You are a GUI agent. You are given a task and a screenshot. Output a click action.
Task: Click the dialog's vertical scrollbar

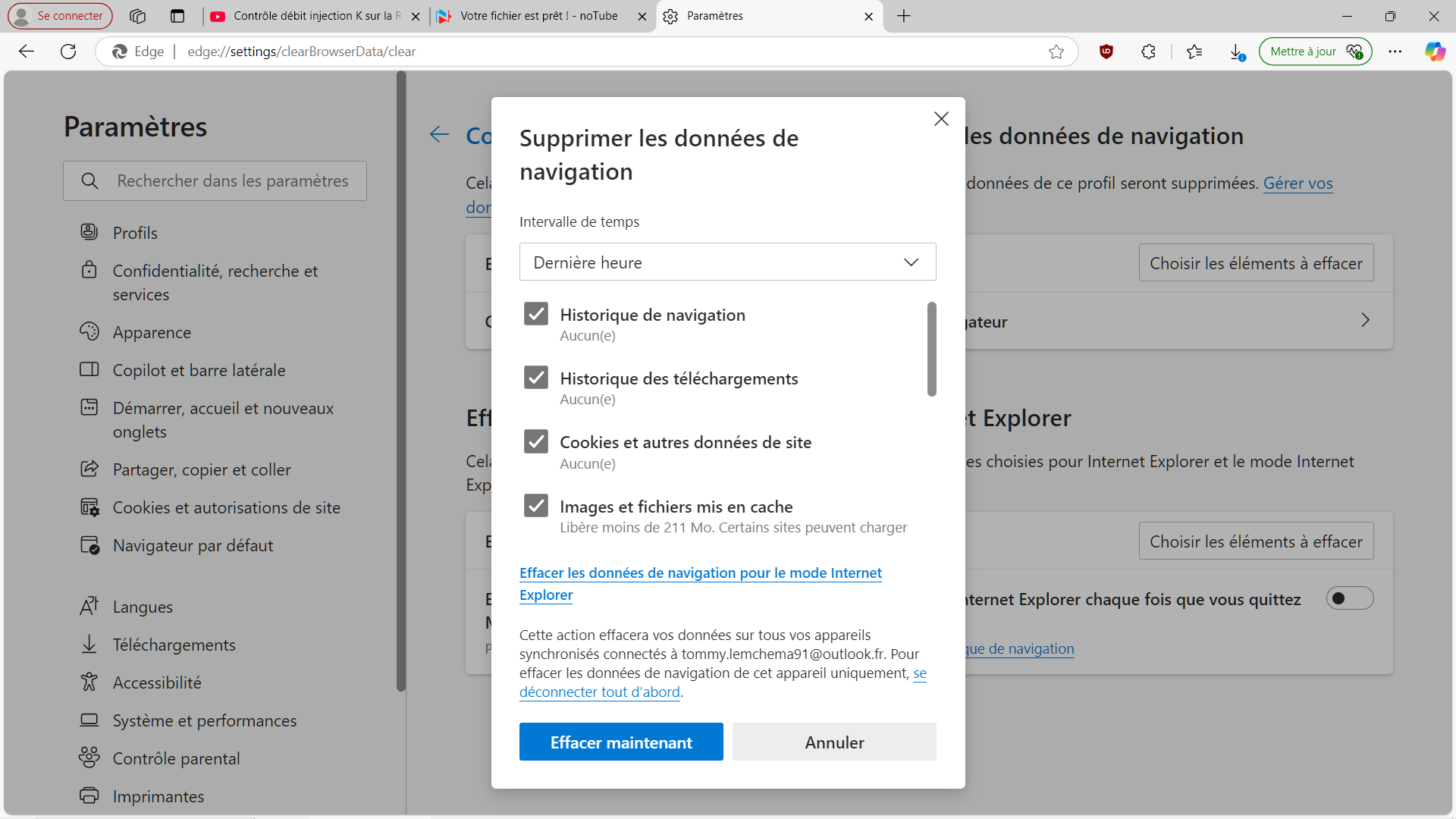click(x=931, y=349)
